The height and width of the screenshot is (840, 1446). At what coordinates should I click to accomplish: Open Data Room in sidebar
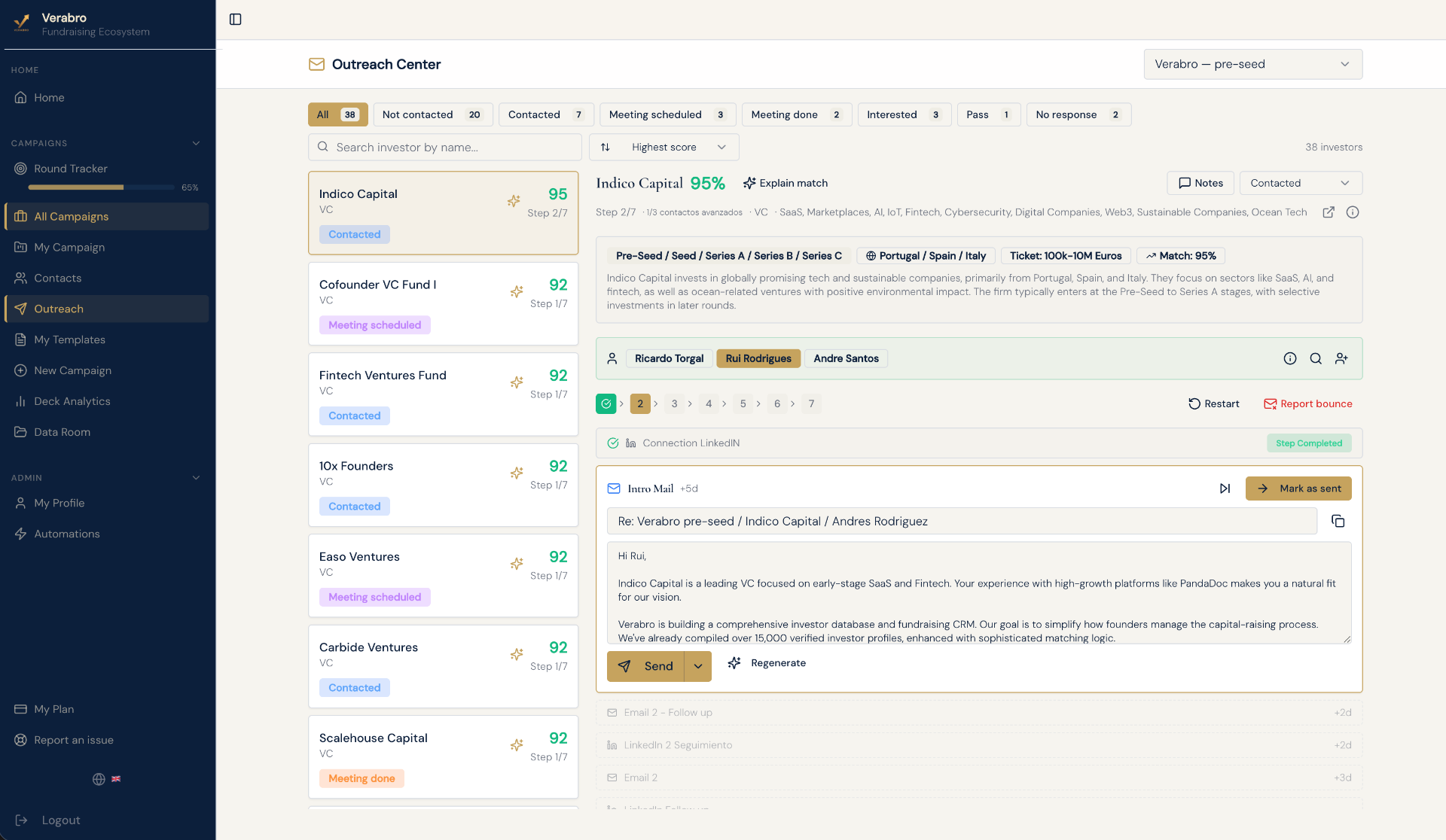(107, 432)
